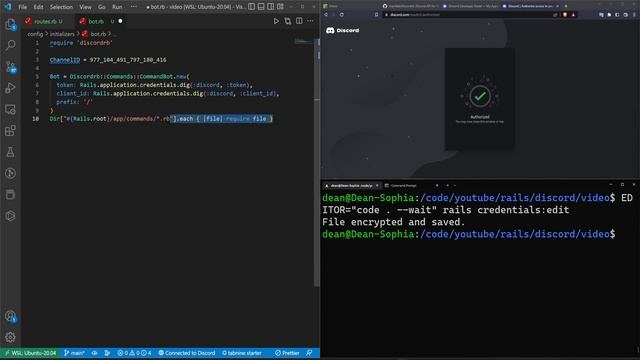Open the Manage gear menu
This screenshot has height=360, width=640.
(10, 337)
